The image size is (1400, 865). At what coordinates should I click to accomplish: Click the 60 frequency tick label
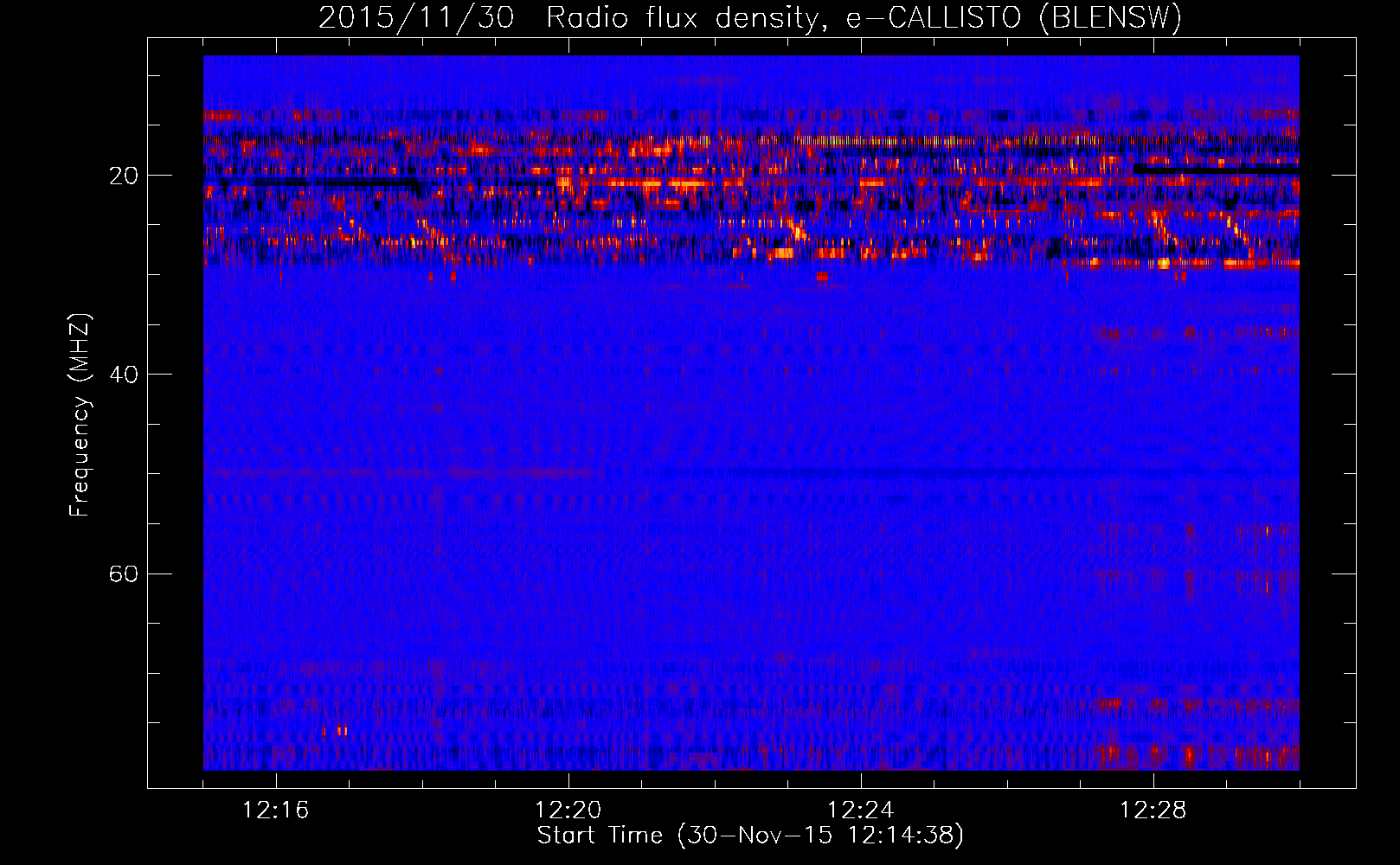pyautogui.click(x=124, y=573)
